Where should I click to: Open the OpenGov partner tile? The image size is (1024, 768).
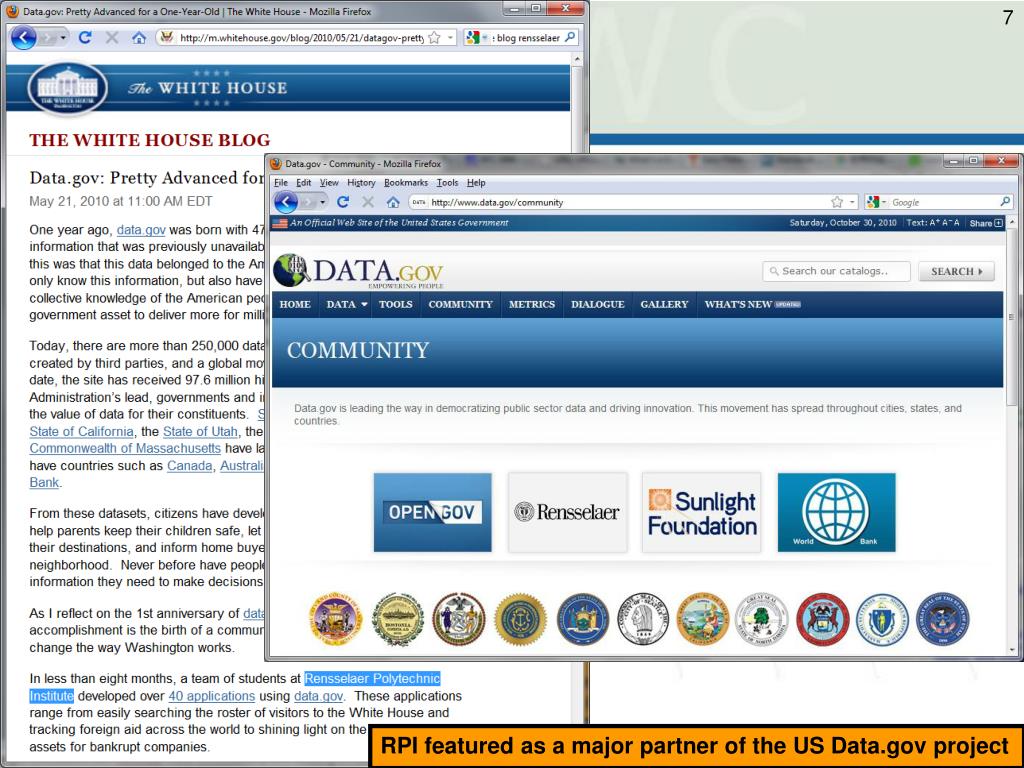[x=432, y=513]
